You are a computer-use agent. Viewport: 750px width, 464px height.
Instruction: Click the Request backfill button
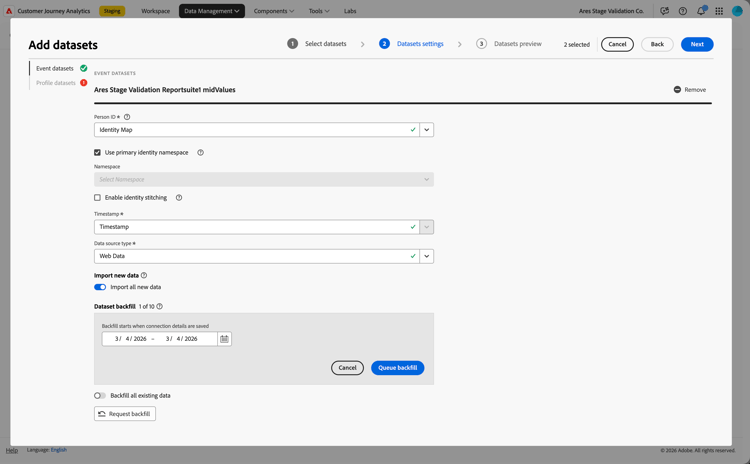pos(125,414)
